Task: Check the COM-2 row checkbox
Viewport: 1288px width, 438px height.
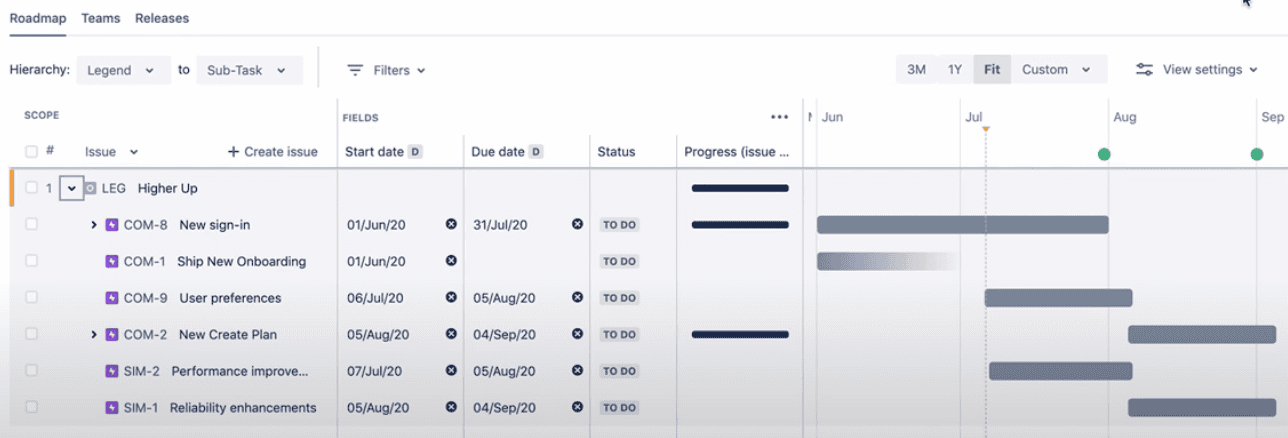Action: click(x=31, y=334)
